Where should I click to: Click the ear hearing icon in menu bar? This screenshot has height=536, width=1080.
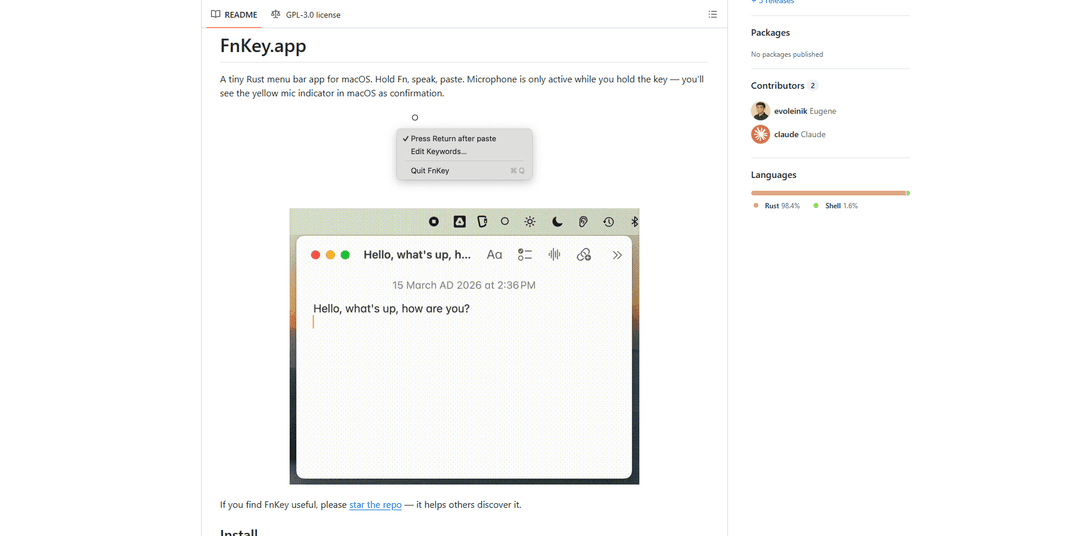pos(583,221)
